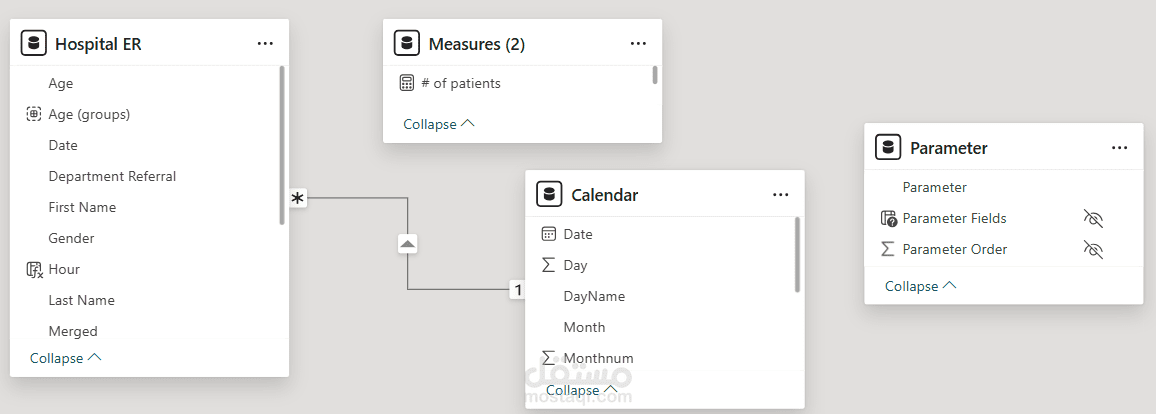Collapse the Measures table

[x=439, y=124]
